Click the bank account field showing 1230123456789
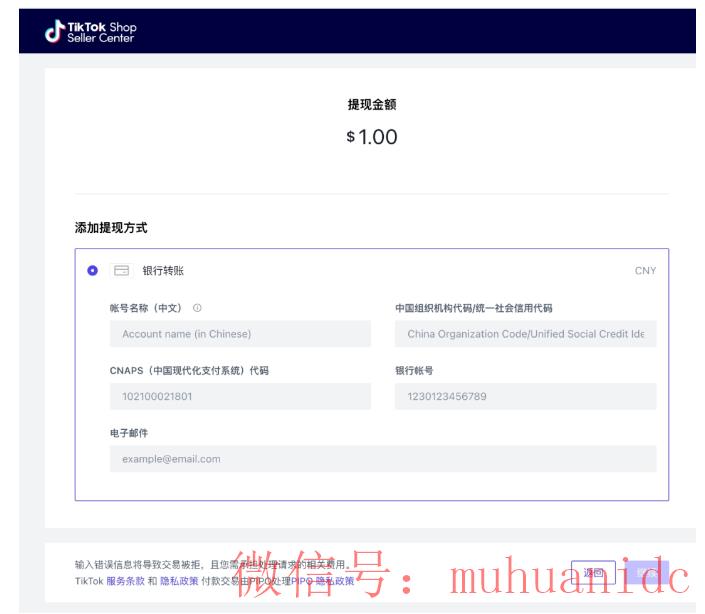The width and height of the screenshot is (705, 614). (525, 396)
